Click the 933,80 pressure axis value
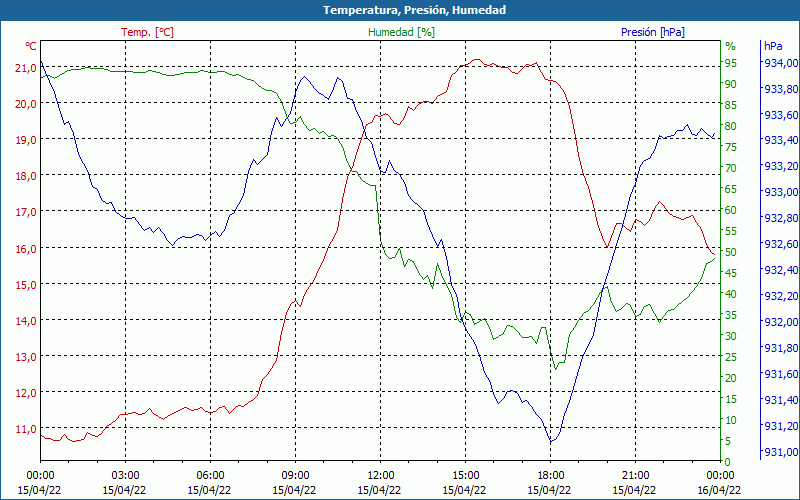Screen dimensions: 800x500 (779, 89)
